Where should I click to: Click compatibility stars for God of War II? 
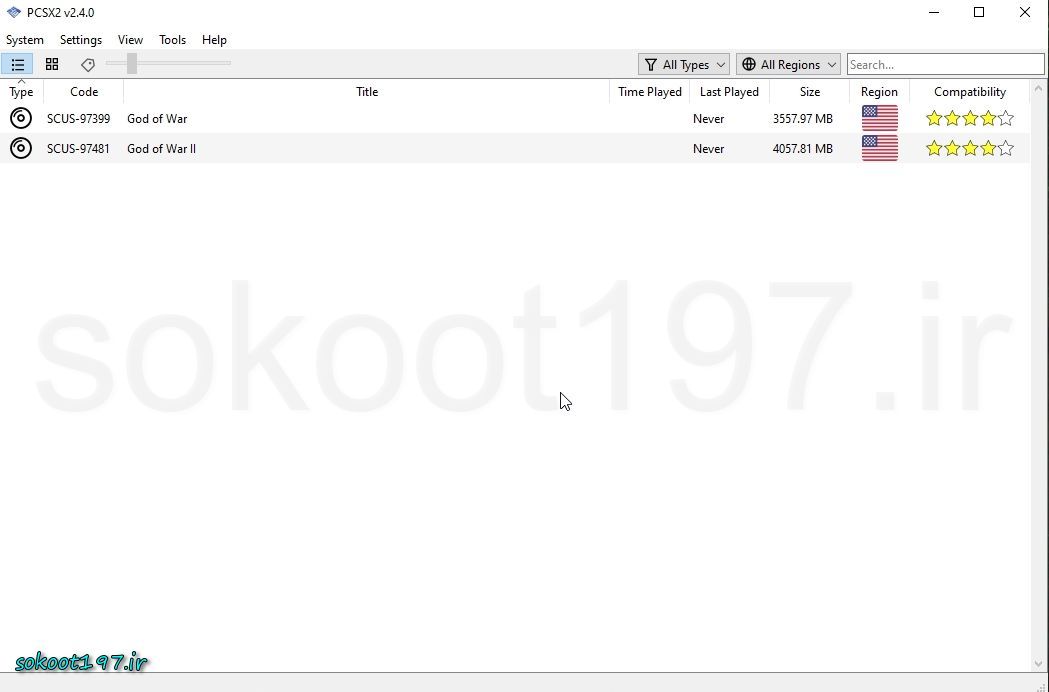coord(969,149)
